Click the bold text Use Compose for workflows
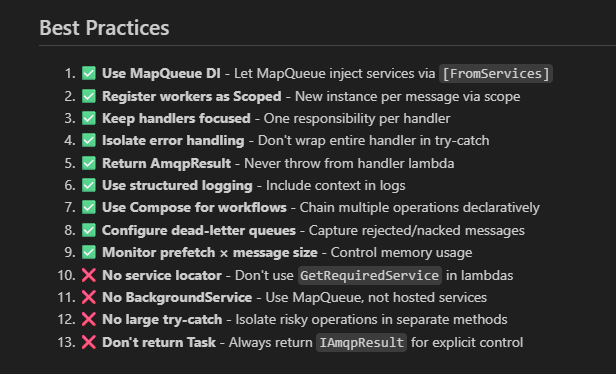The image size is (616, 374). point(194,207)
